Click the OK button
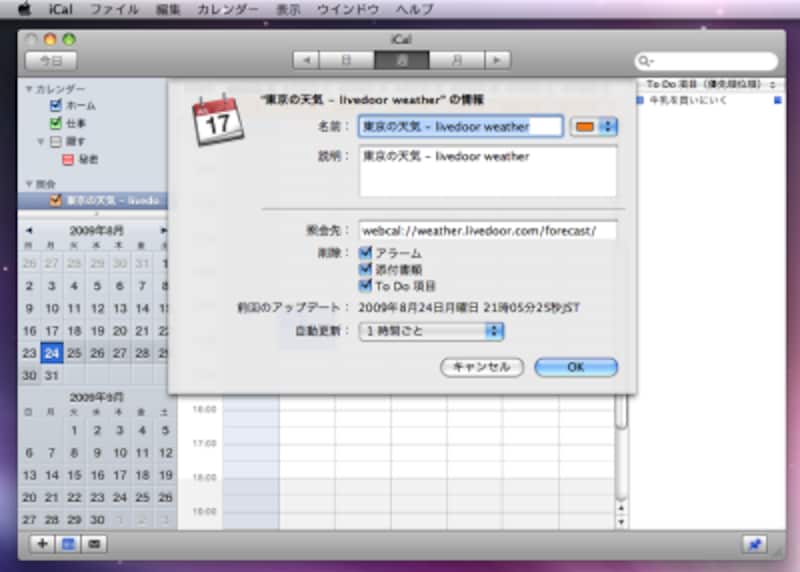 pos(575,367)
